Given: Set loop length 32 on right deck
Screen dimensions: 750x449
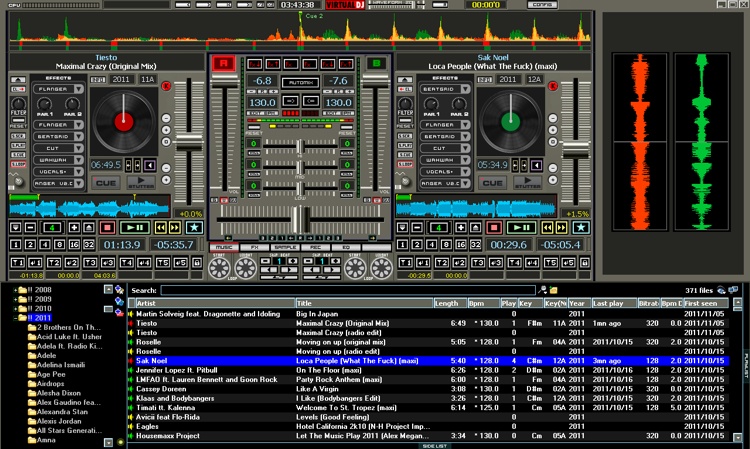Looking at the screenshot, I should (x=475, y=245).
